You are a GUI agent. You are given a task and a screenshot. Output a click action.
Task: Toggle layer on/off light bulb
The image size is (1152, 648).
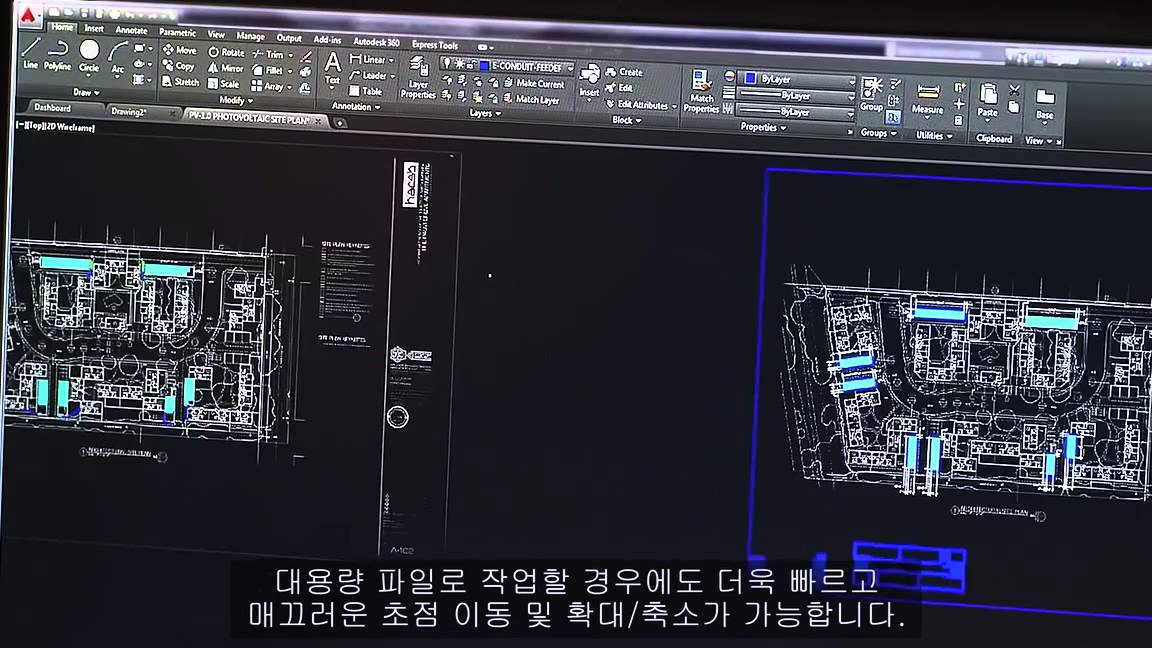446,63
